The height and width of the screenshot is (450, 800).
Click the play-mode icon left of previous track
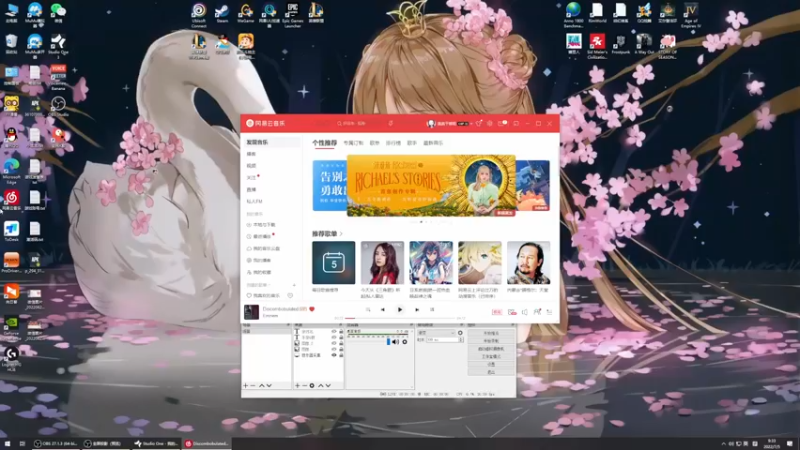click(368, 310)
